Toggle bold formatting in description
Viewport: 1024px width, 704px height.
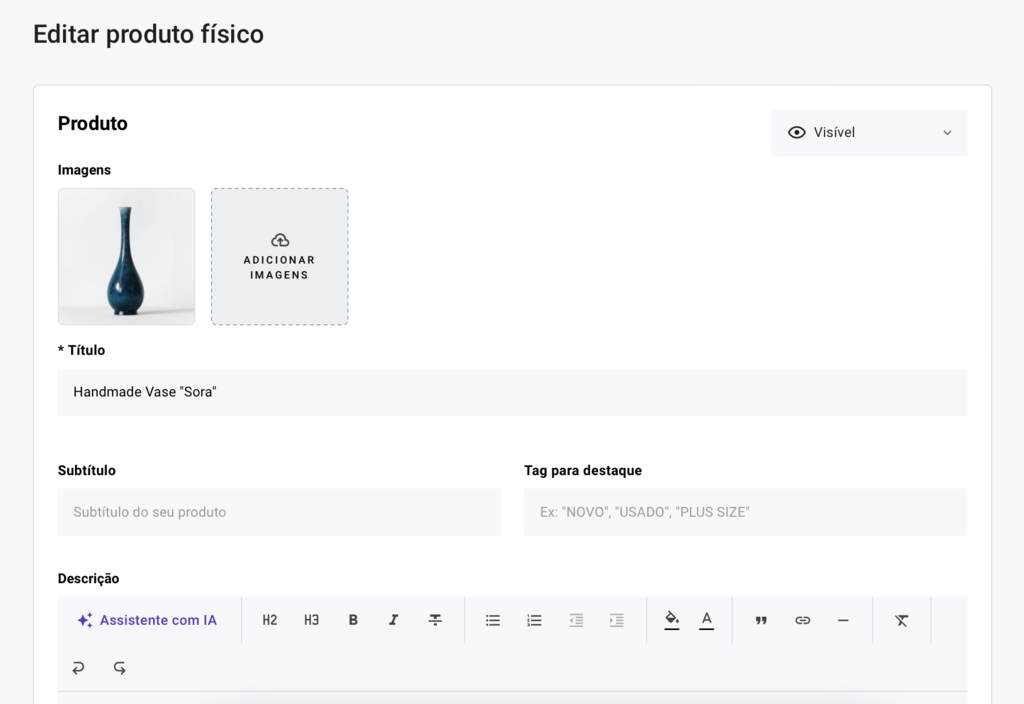(353, 620)
